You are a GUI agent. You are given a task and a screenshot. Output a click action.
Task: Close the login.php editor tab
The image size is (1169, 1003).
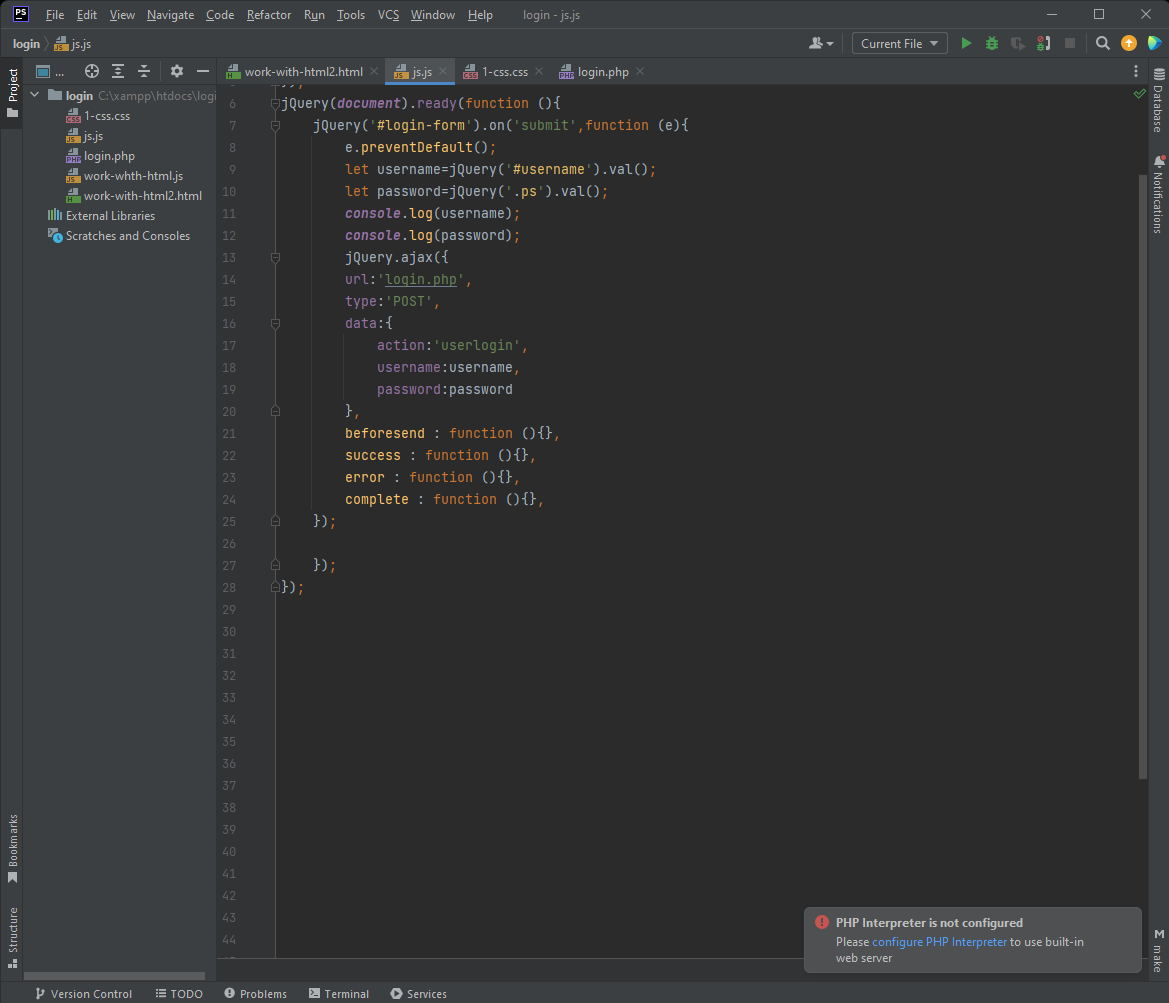point(640,72)
